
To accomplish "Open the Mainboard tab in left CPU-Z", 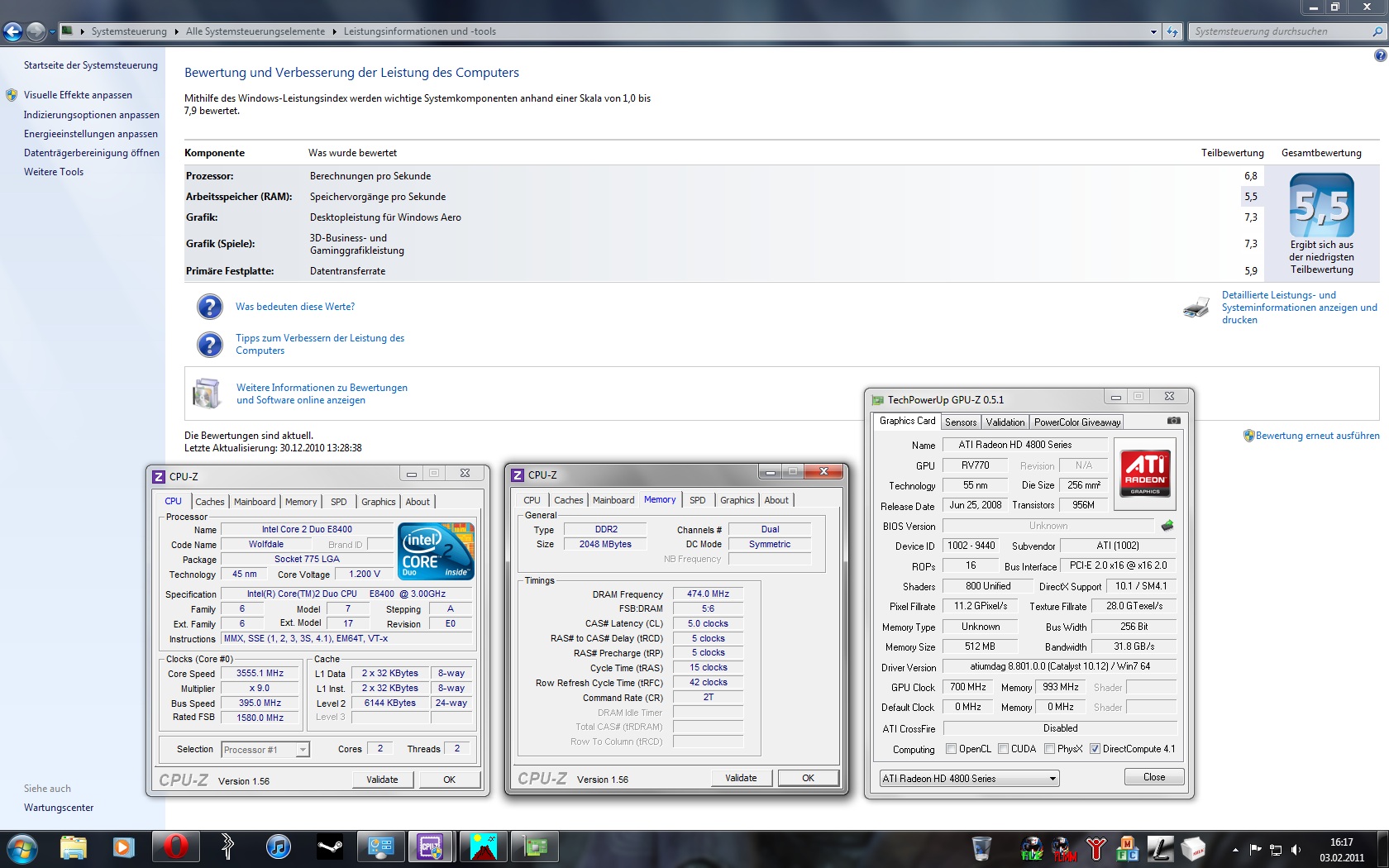I will [x=255, y=502].
